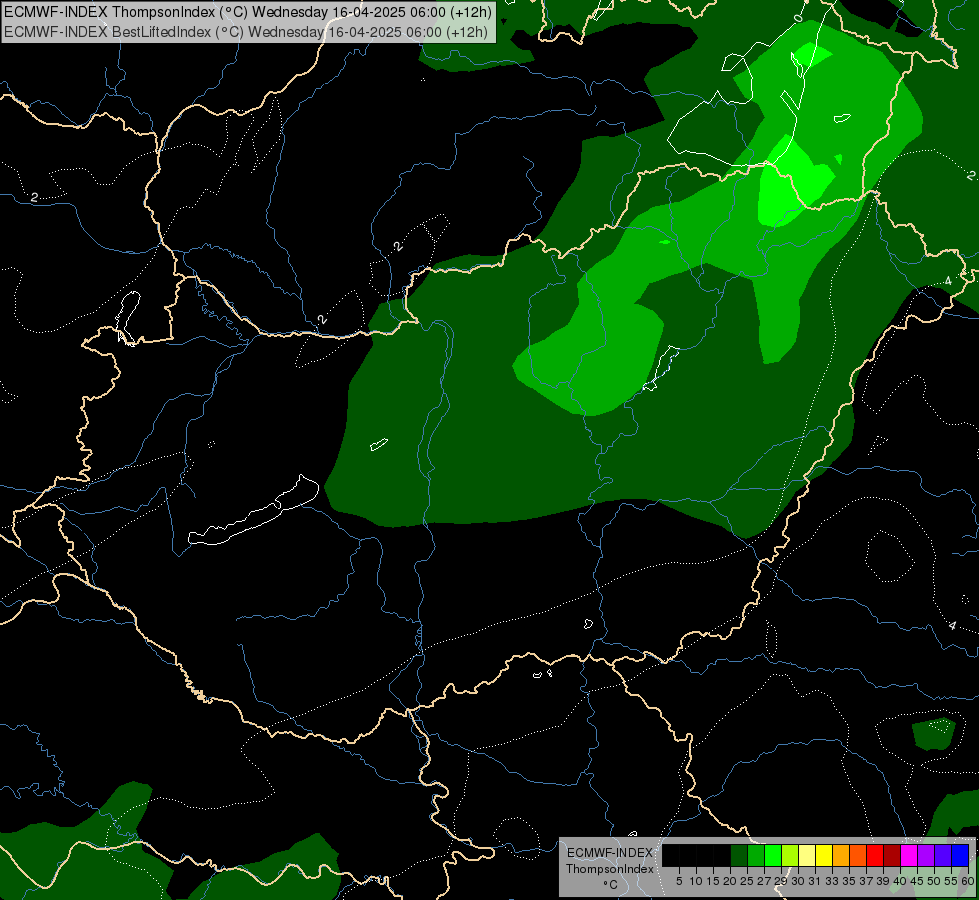Image resolution: width=979 pixels, height=900 pixels.
Task: Click the legend tick label 30
Action: [x=798, y=881]
